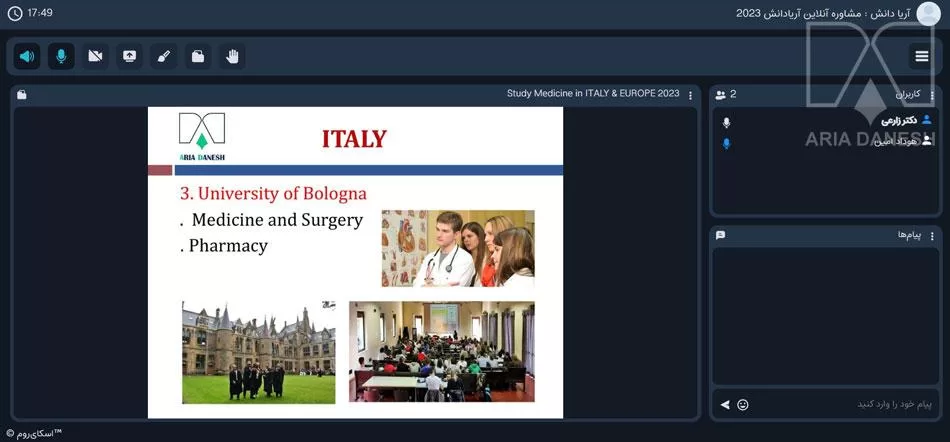Open the messages panel options menu
Screen dimensions: 950x442
click(x=932, y=236)
